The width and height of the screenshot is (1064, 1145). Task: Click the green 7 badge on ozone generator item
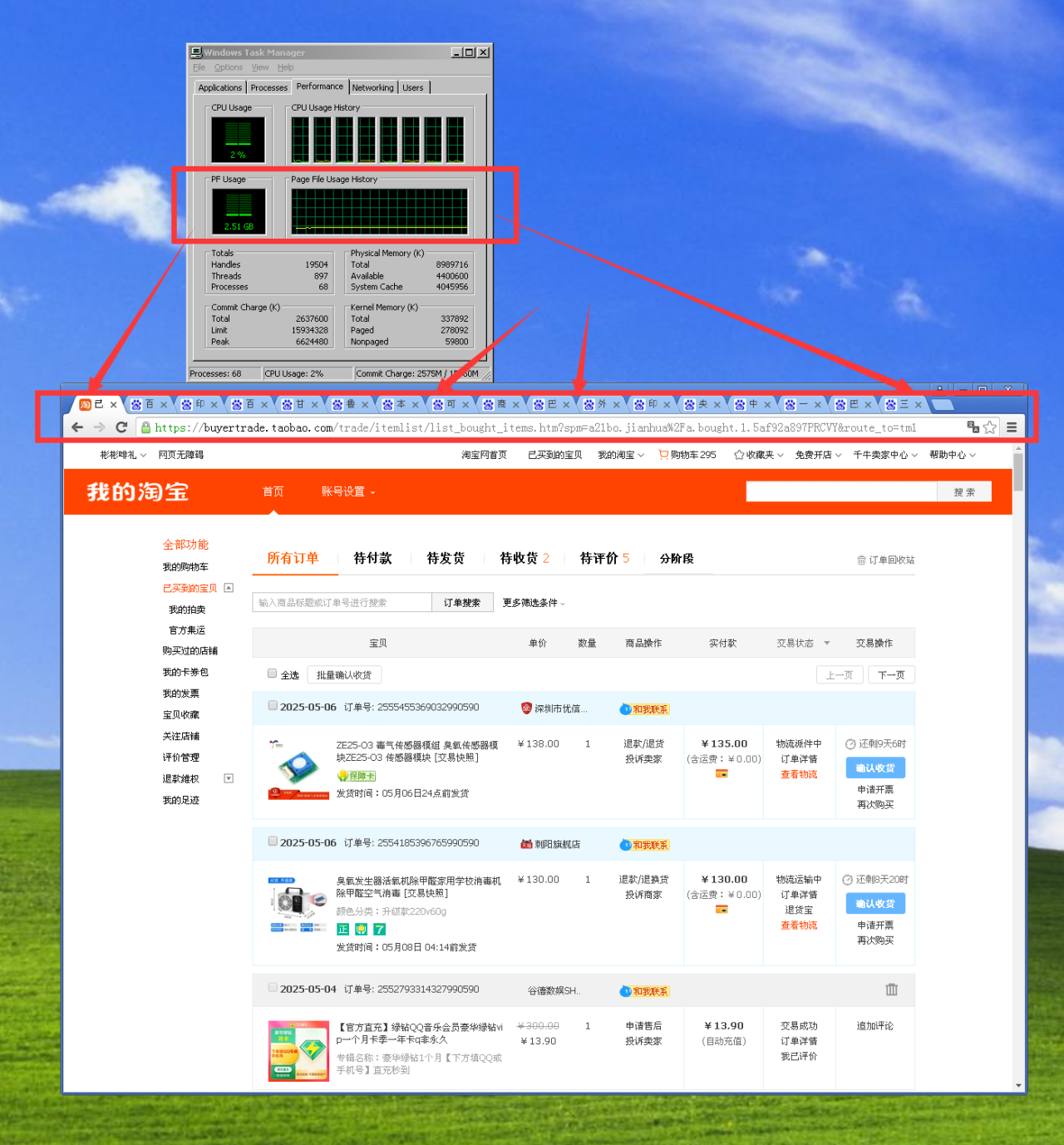379,930
